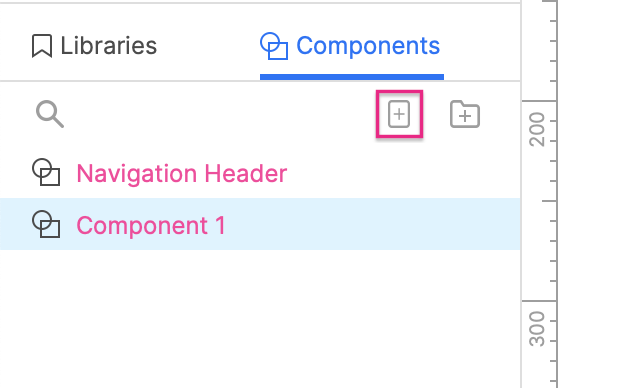Click the Components tab icon

[x=274, y=46]
